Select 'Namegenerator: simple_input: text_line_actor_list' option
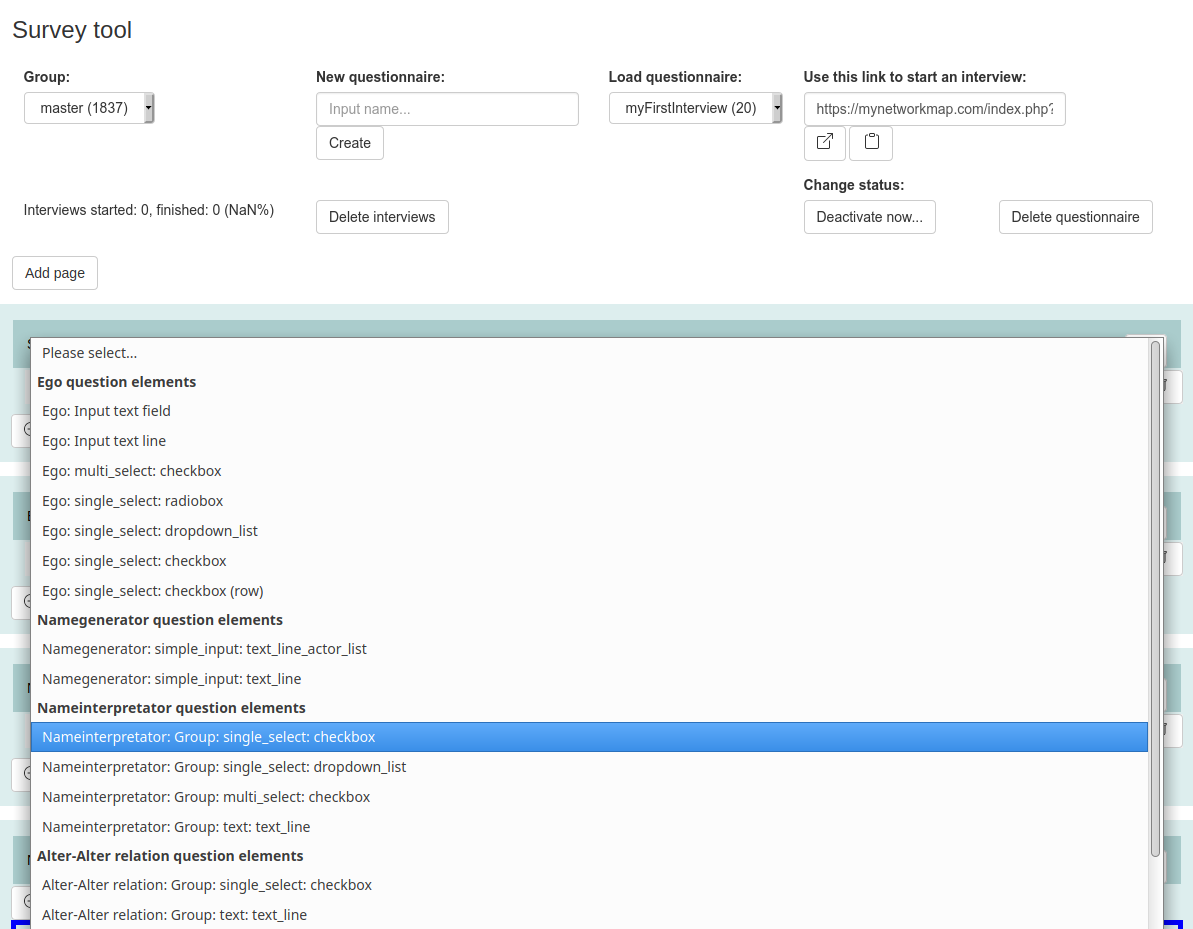Image resolution: width=1193 pixels, height=929 pixels. point(589,649)
